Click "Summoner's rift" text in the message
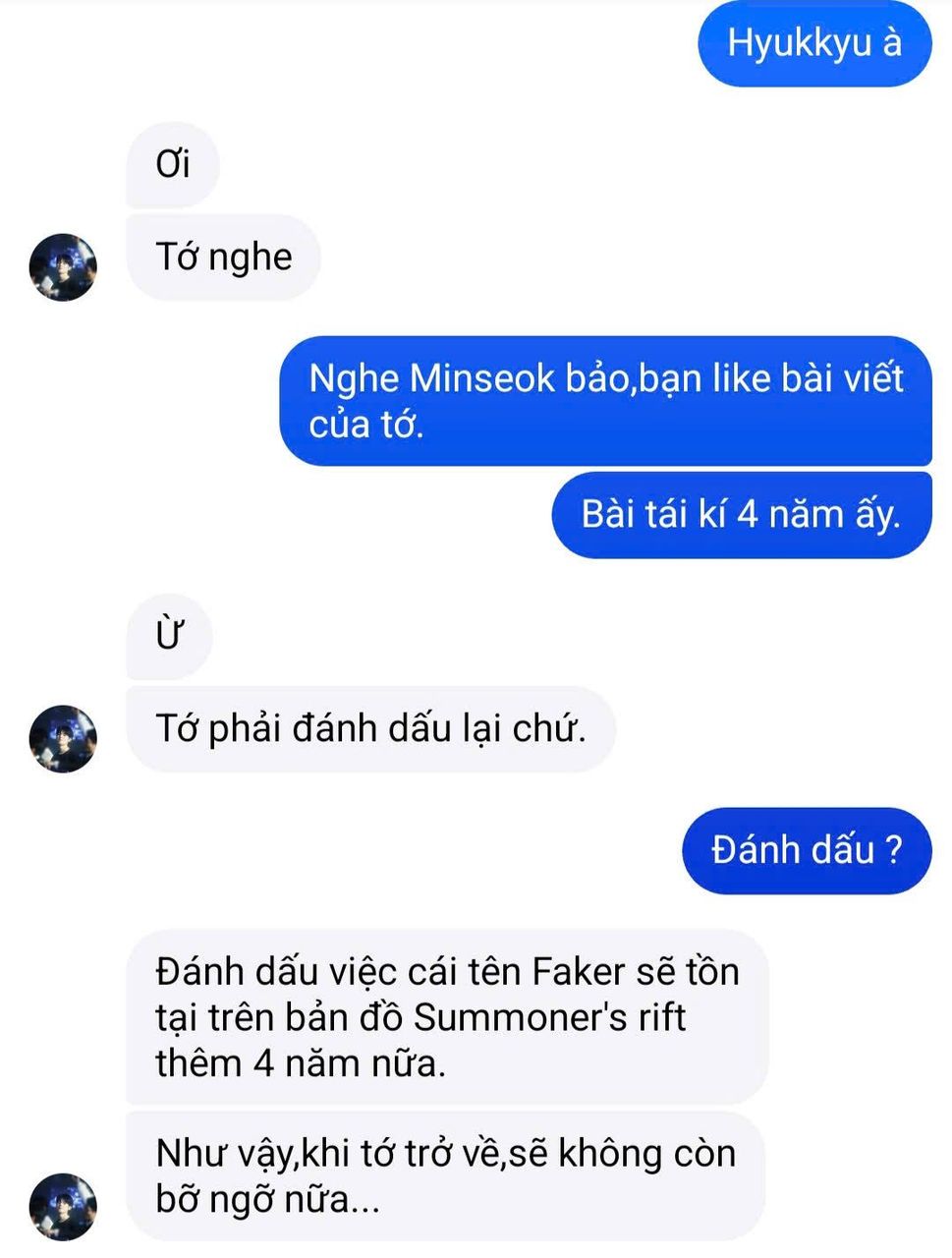This screenshot has height=1258, width=952. [549, 1017]
